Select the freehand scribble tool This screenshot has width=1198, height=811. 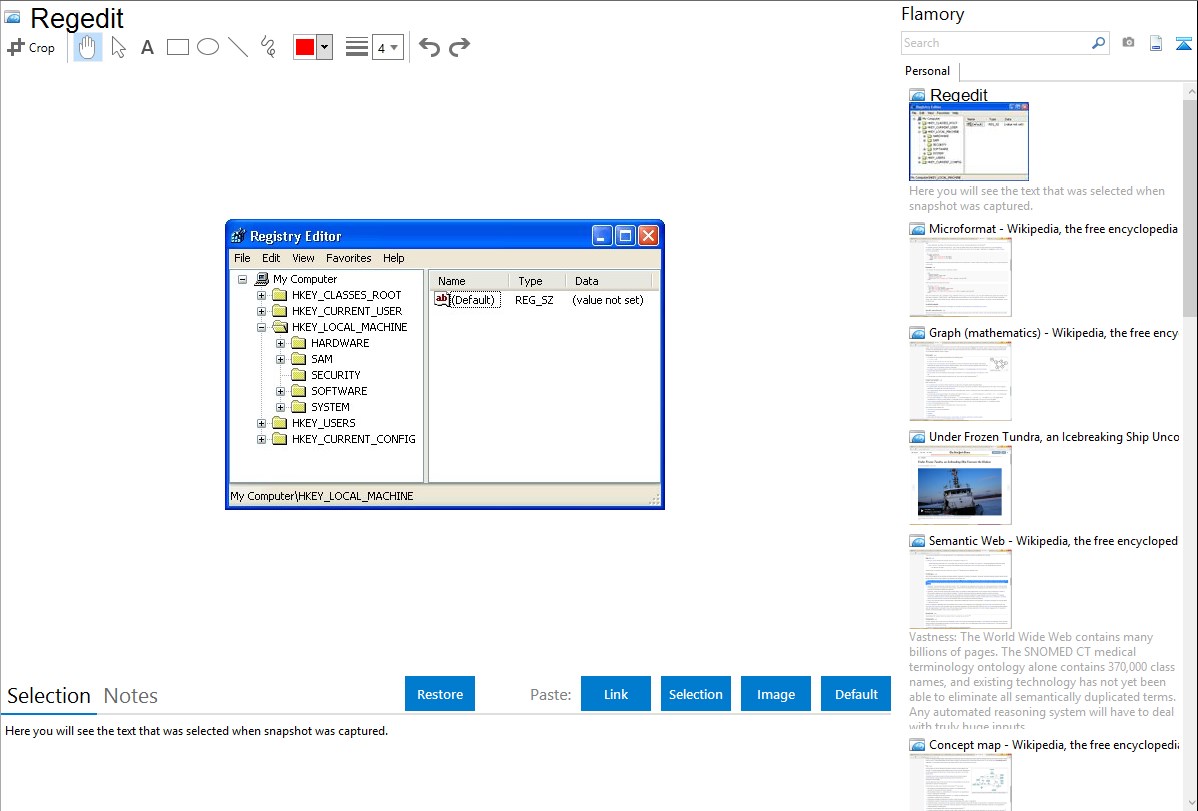coord(268,47)
